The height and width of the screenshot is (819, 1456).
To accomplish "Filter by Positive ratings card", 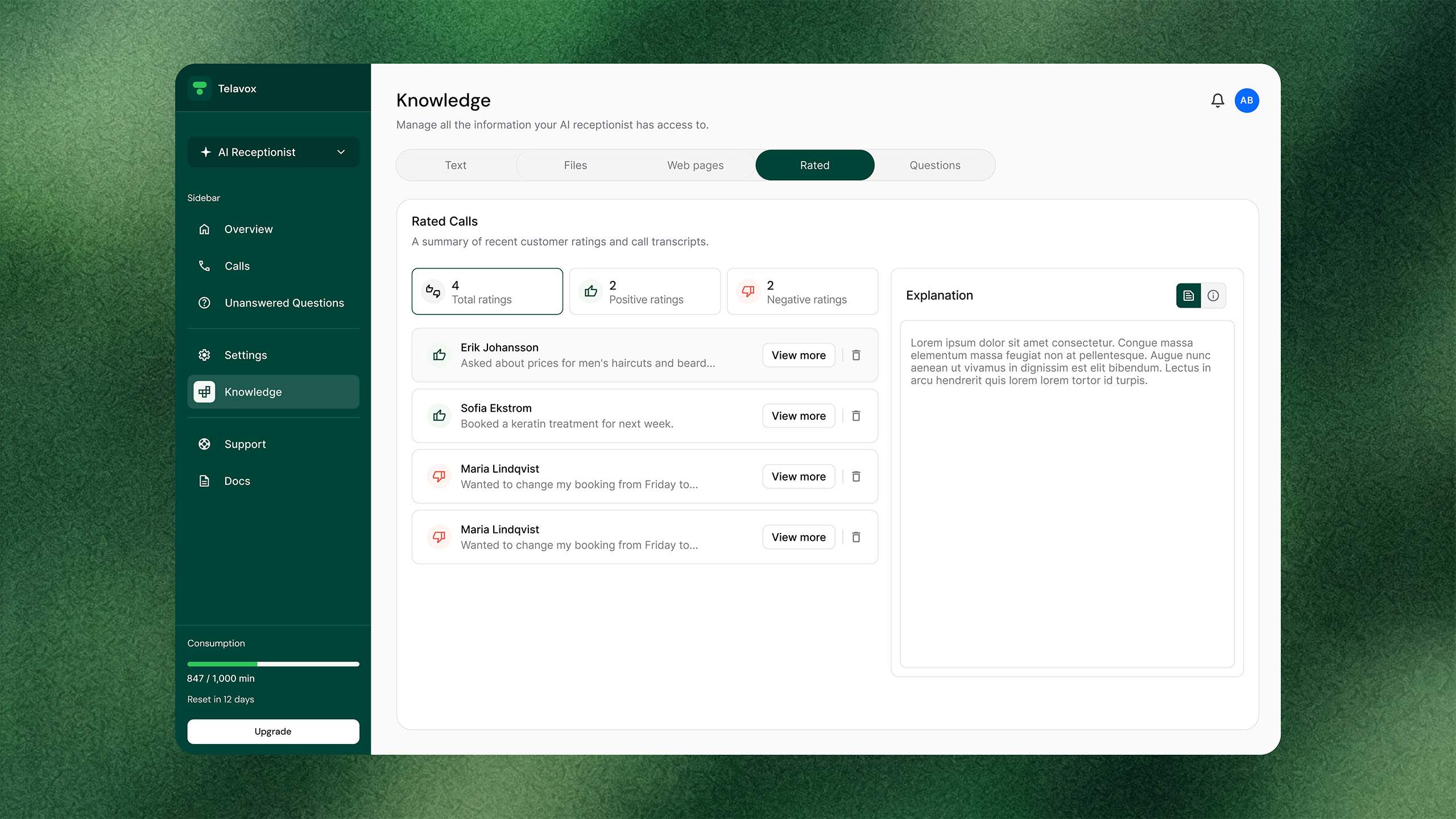I will (644, 292).
